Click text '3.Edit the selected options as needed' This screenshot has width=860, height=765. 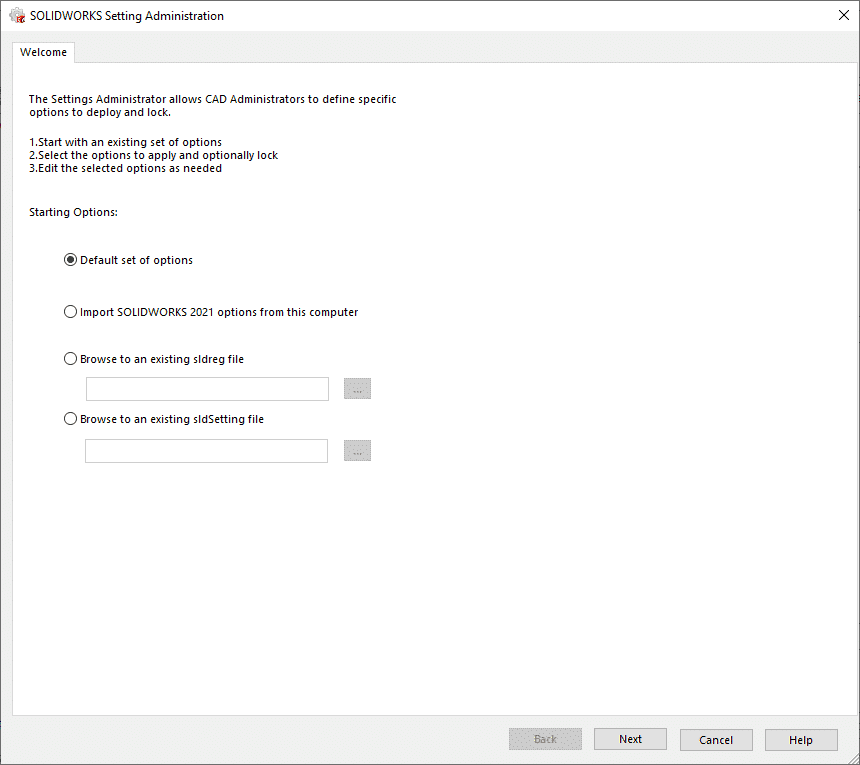tap(125, 168)
